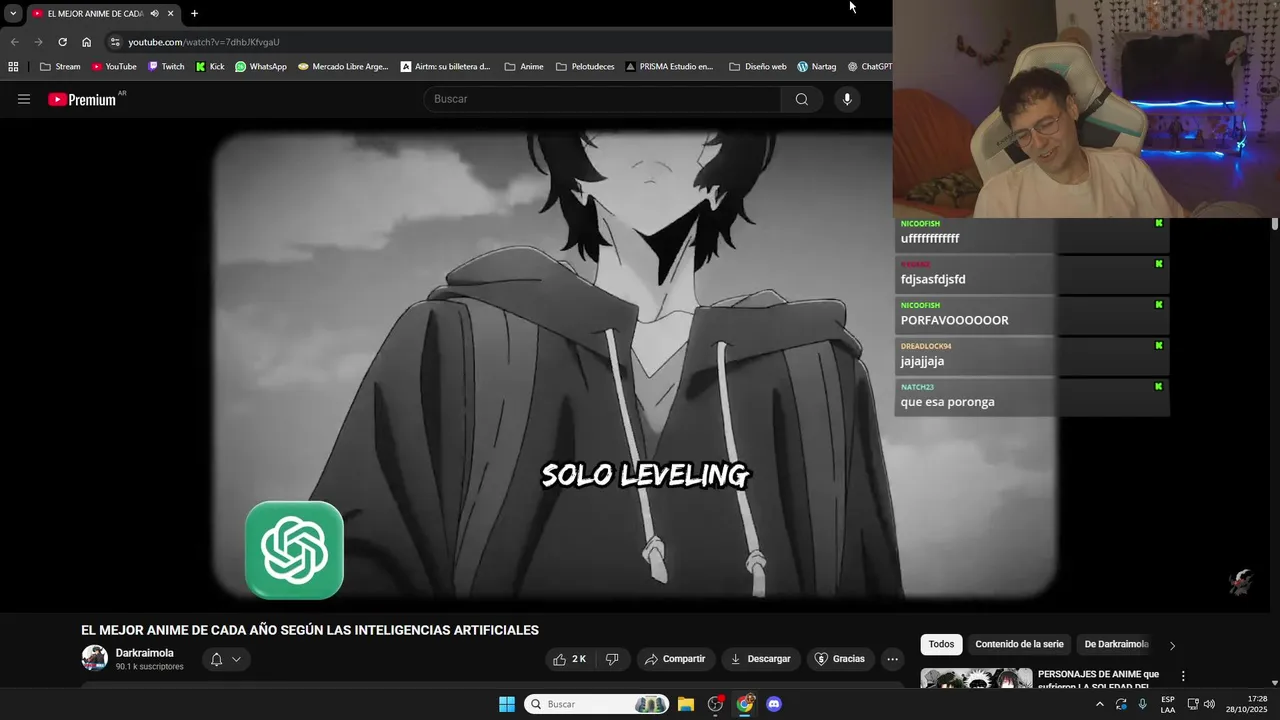Expand notification options chevron beside bell
This screenshot has width=1280, height=720.
pos(237,659)
